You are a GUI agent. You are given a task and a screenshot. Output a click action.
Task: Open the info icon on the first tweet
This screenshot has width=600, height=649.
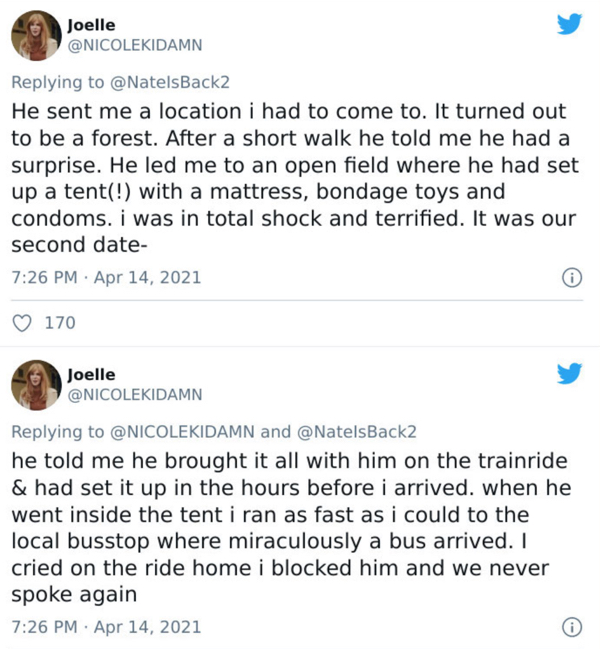[571, 277]
